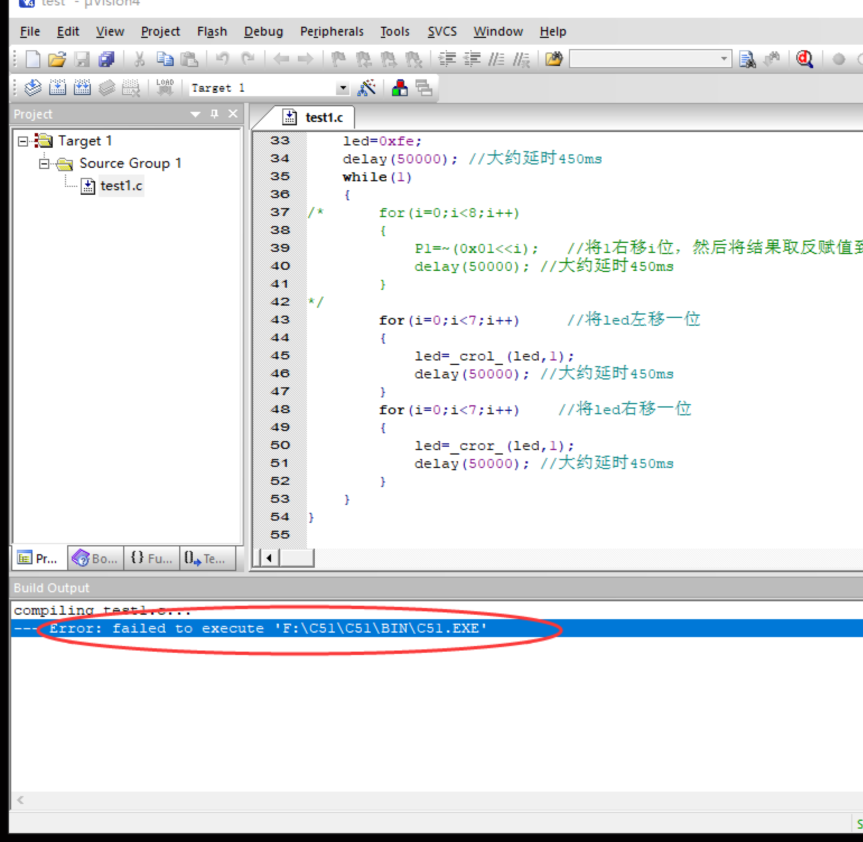This screenshot has height=842, width=863.
Task: Navigate backward with the left arrow icon
Action: tap(281, 59)
